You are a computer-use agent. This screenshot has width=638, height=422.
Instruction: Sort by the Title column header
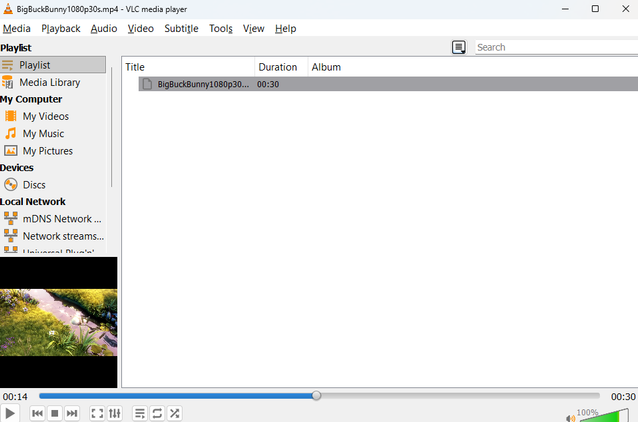pyautogui.click(x=188, y=67)
